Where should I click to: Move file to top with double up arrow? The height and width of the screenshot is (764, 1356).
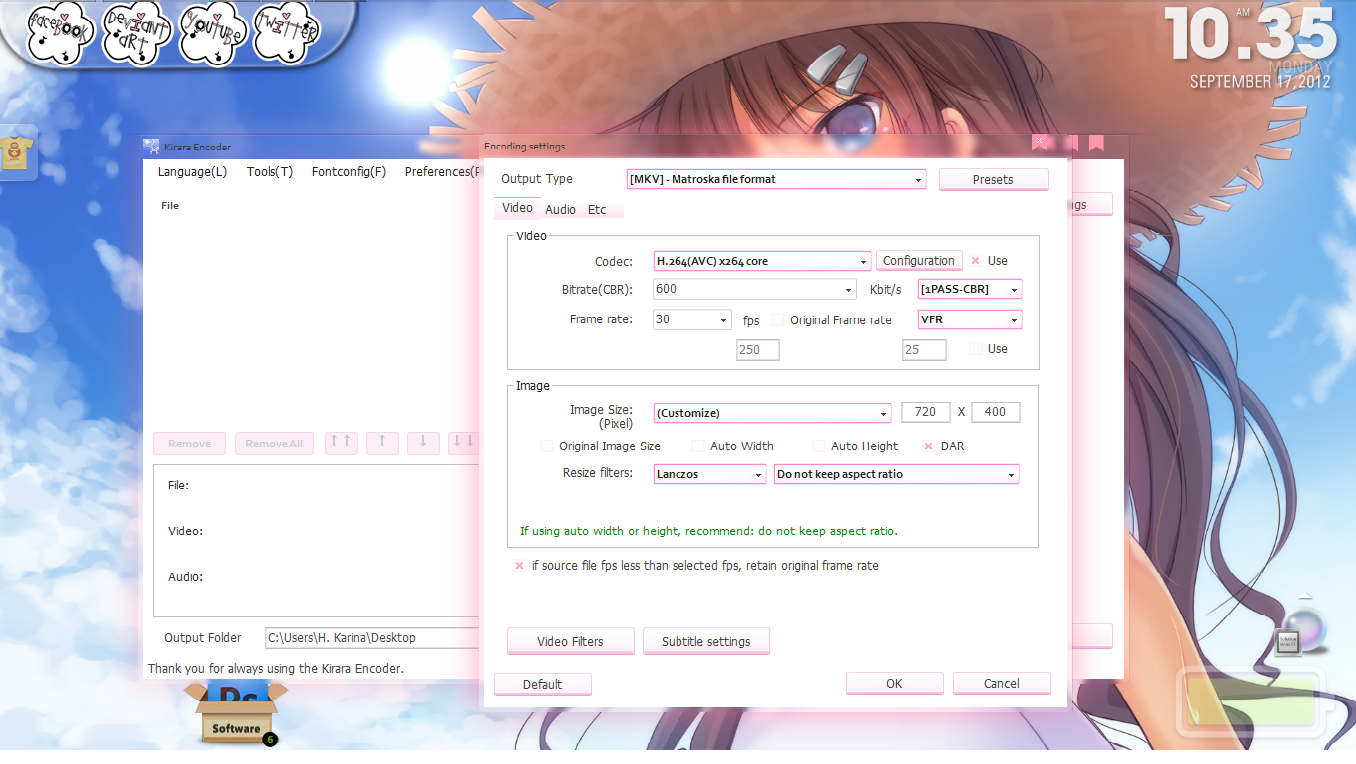pos(341,443)
